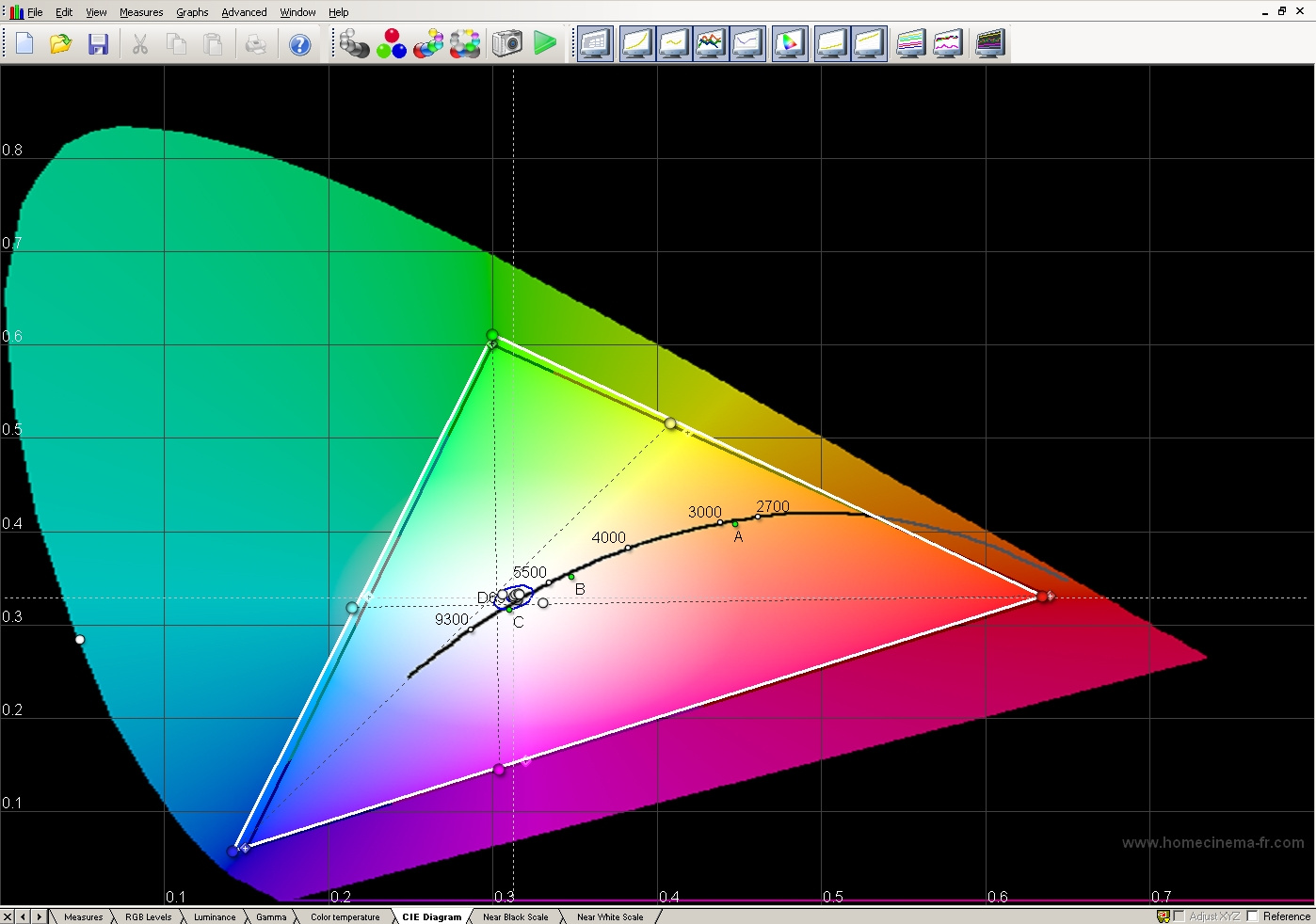The width and height of the screenshot is (1316, 924).
Task: Open the Measures menu
Action: pyautogui.click(x=141, y=12)
